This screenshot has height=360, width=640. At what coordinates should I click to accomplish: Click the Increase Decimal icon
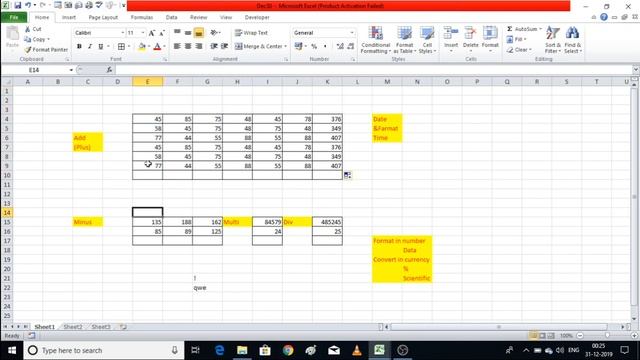click(340, 47)
